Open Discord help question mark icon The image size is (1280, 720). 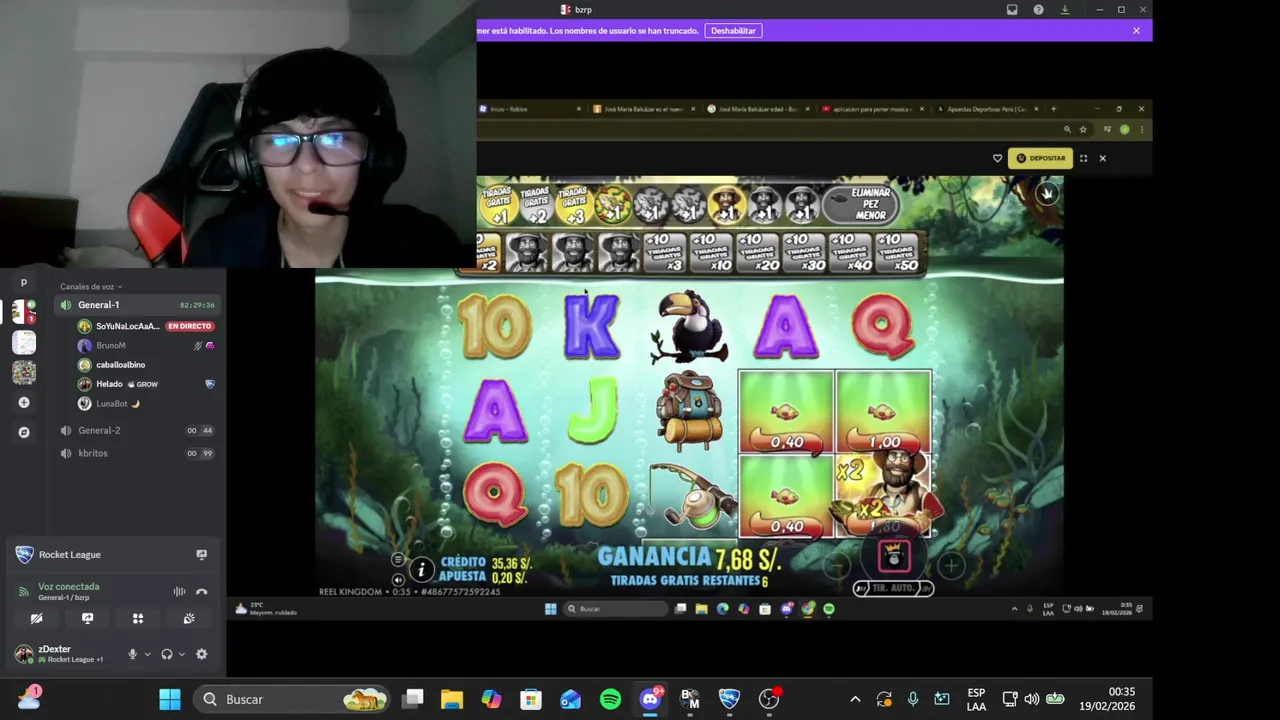point(1038,10)
